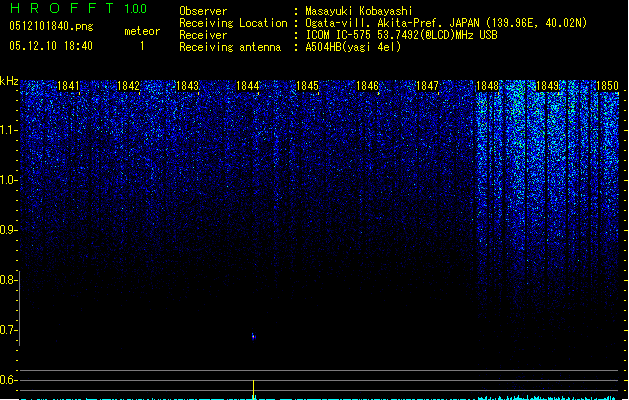Click the antenna value A504HB(yagi 4el)
The height and width of the screenshot is (400, 629).
pyautogui.click(x=353, y=47)
